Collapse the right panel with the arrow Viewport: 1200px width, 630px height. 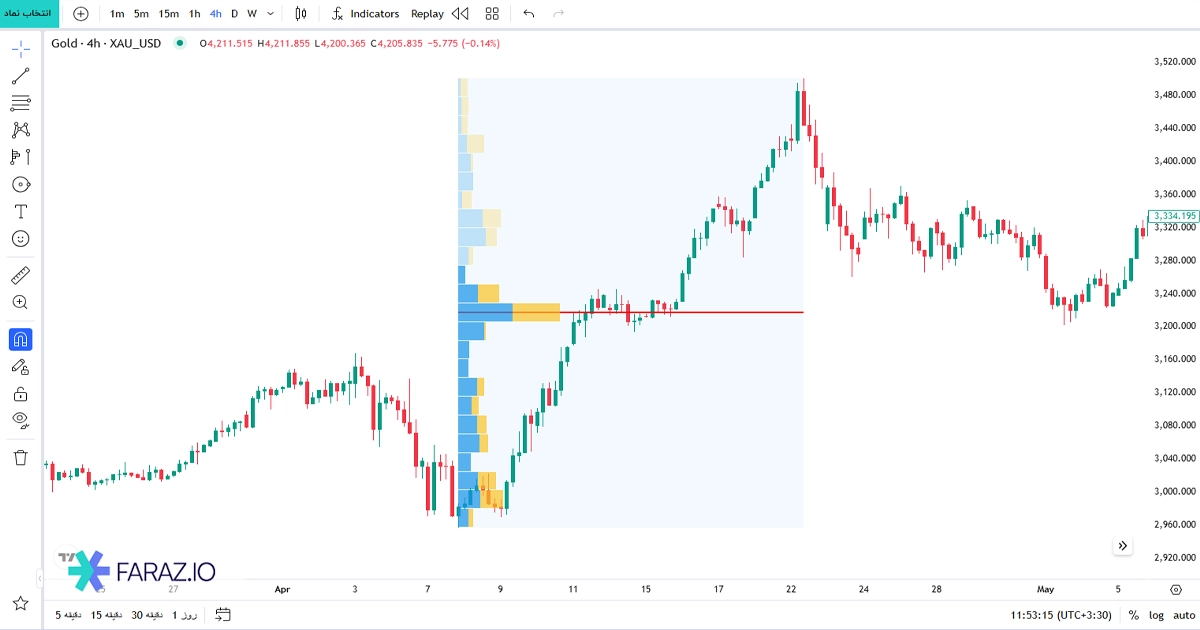coord(1122,546)
